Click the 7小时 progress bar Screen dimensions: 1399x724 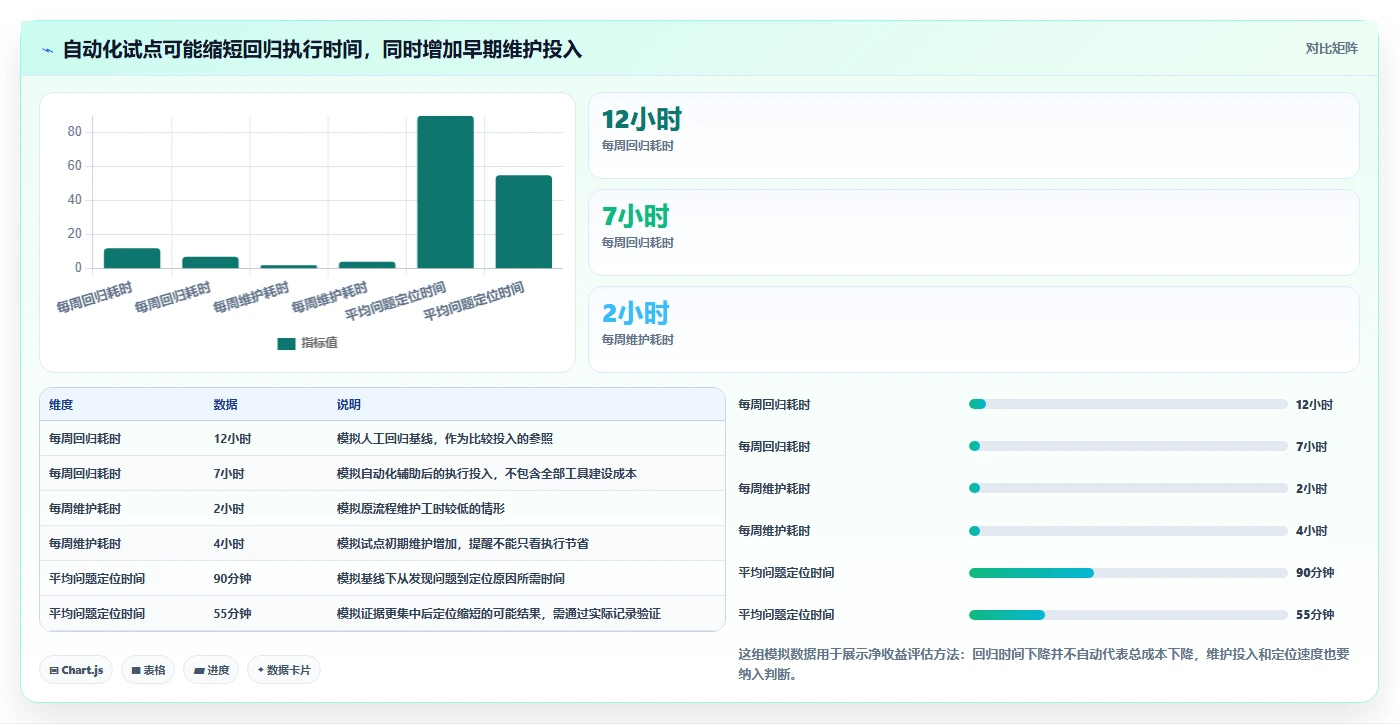pyautogui.click(x=1128, y=446)
